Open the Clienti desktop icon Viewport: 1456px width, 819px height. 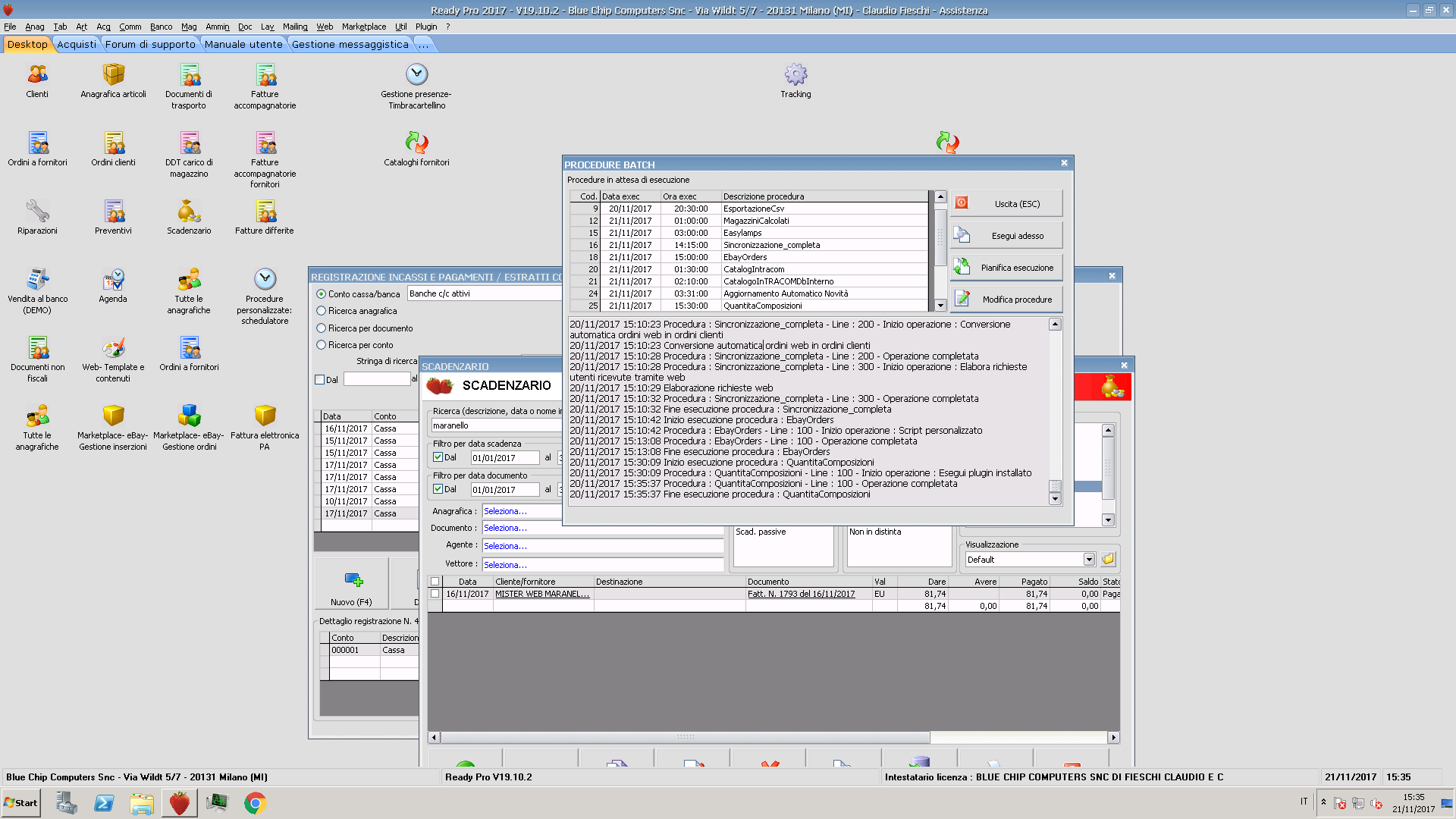coord(37,74)
